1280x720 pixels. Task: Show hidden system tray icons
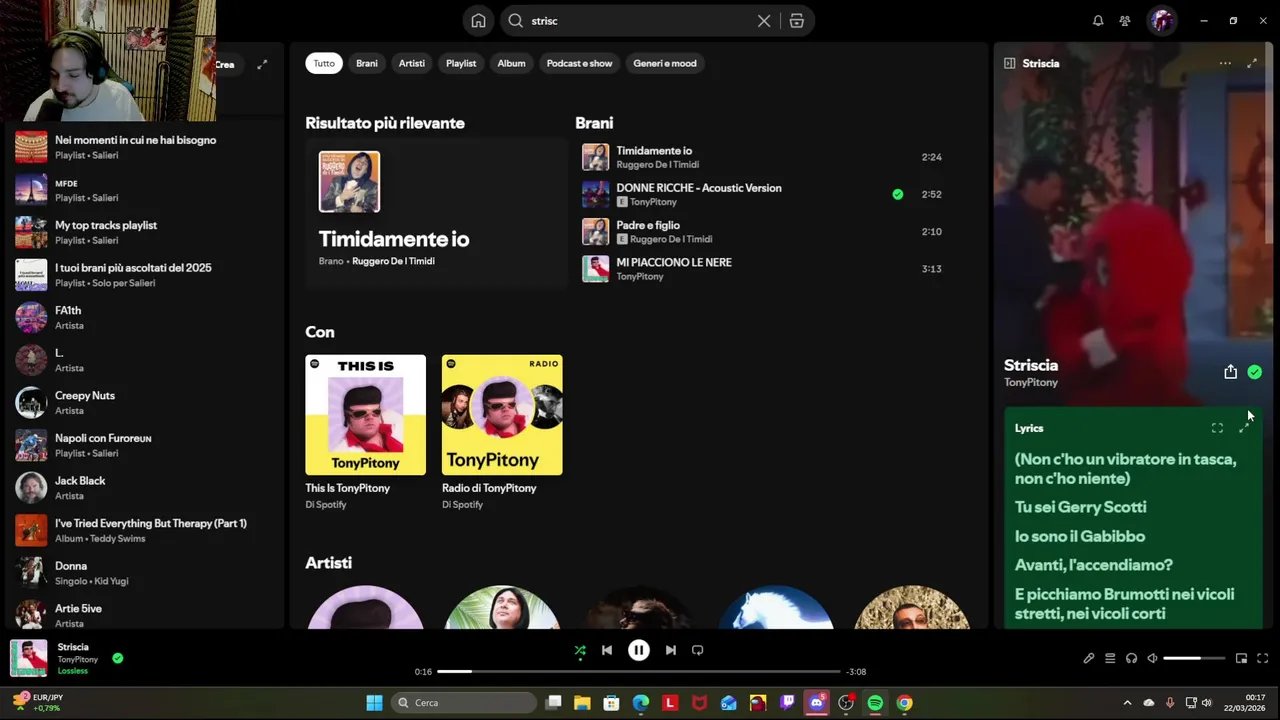1127,703
